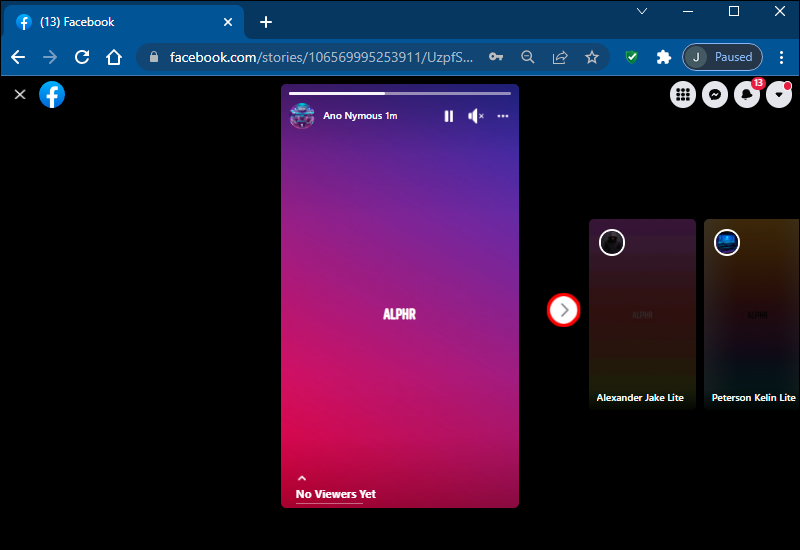Click Alexander Jake Lite avatar

(x=612, y=242)
